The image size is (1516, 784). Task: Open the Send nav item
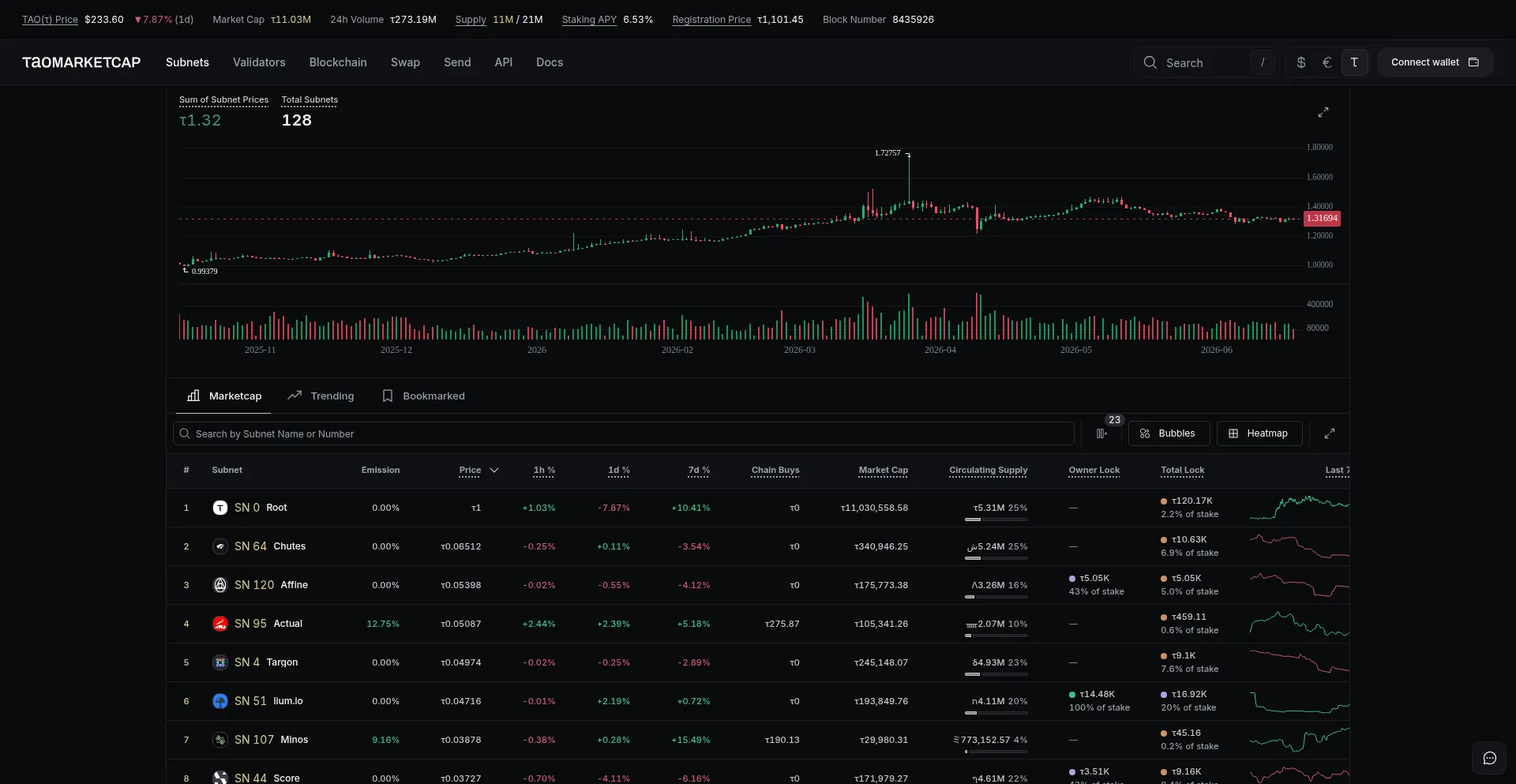[x=457, y=62]
